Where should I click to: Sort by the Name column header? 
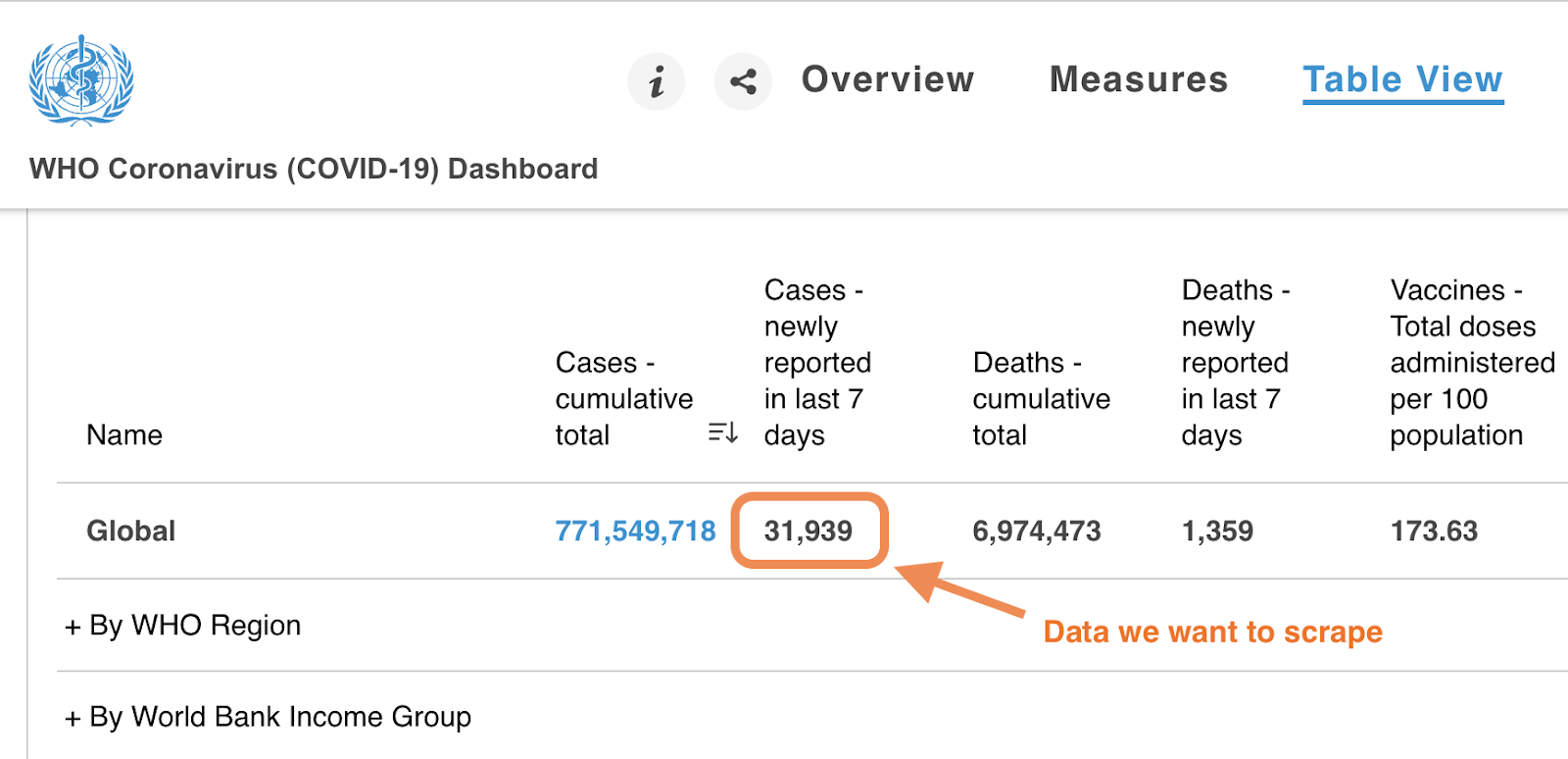pos(124,434)
